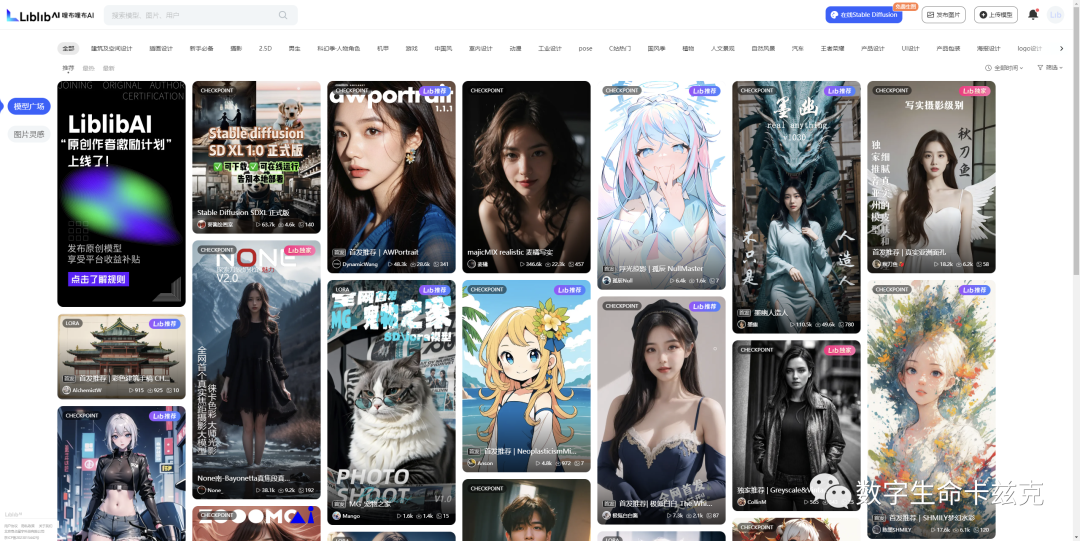Select the 建筑及空间设计 category tab

click(112, 48)
